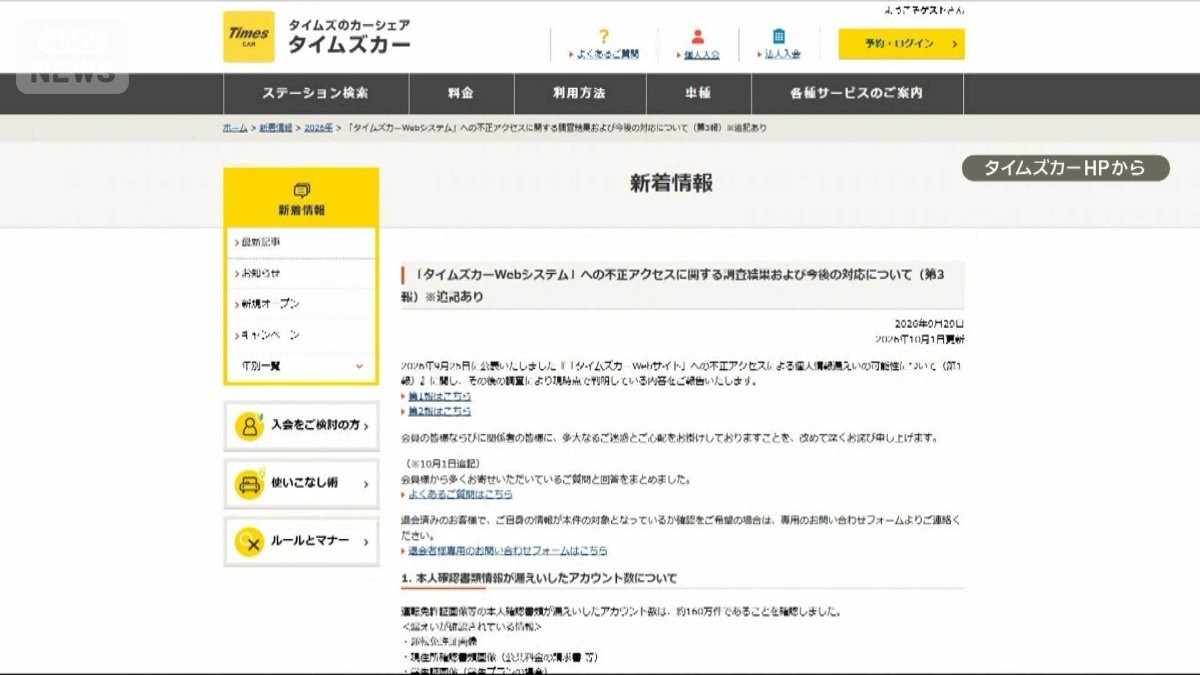Select キャンペーン in sidebar

[301, 335]
